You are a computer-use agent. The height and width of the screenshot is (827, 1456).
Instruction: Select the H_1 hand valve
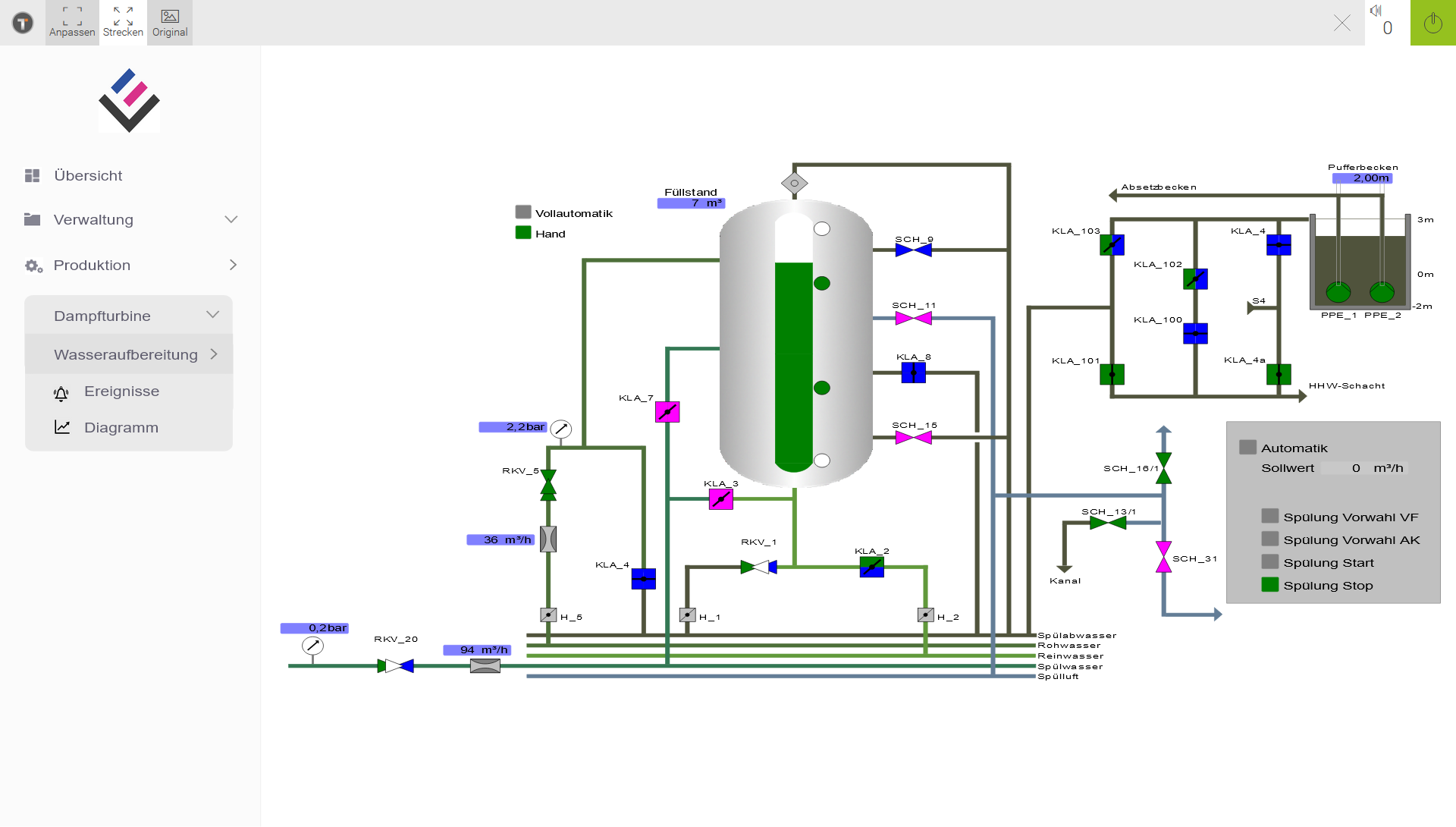coord(688,615)
